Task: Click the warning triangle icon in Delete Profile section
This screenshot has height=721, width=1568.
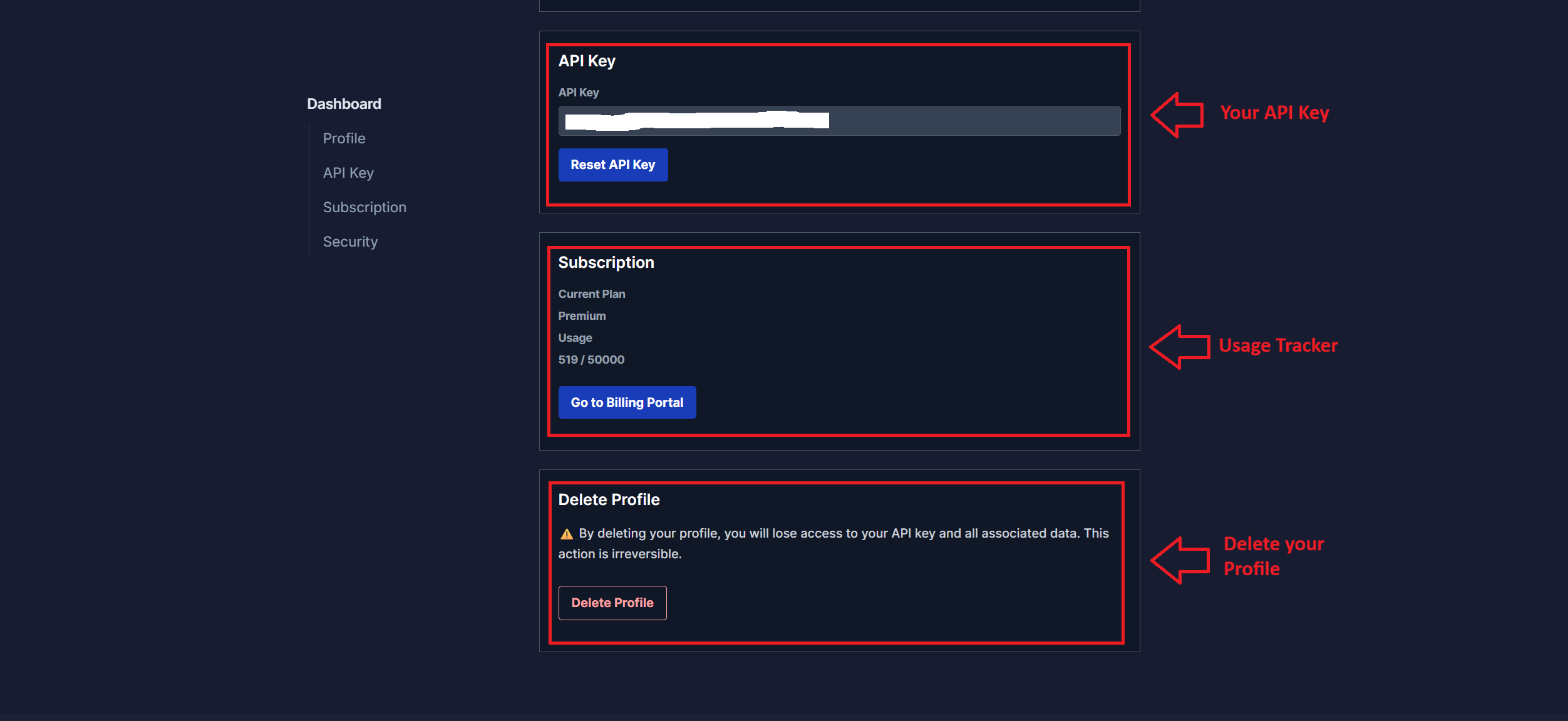Action: tap(565, 533)
